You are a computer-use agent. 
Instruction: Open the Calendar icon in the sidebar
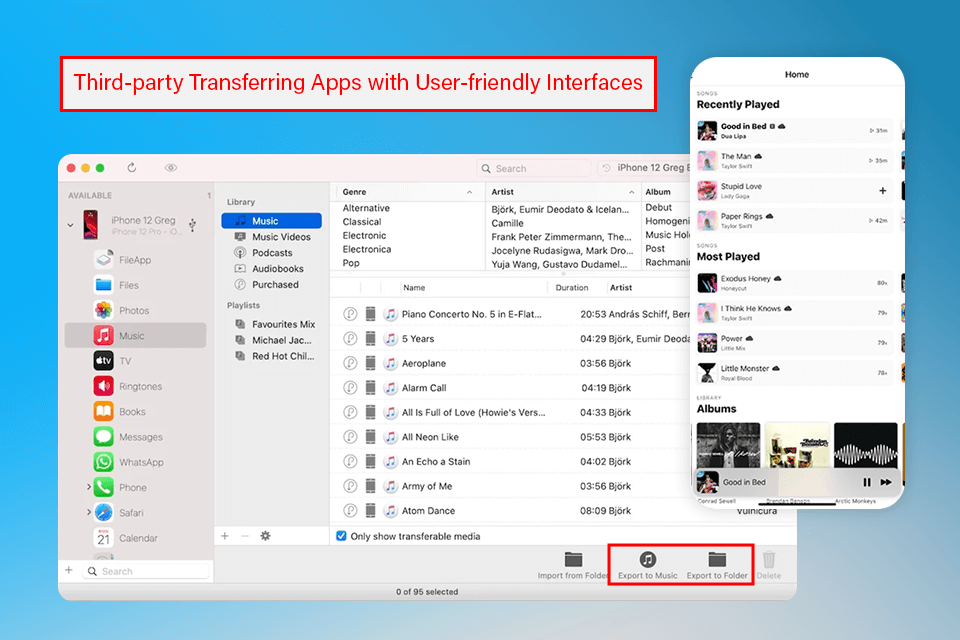point(103,538)
